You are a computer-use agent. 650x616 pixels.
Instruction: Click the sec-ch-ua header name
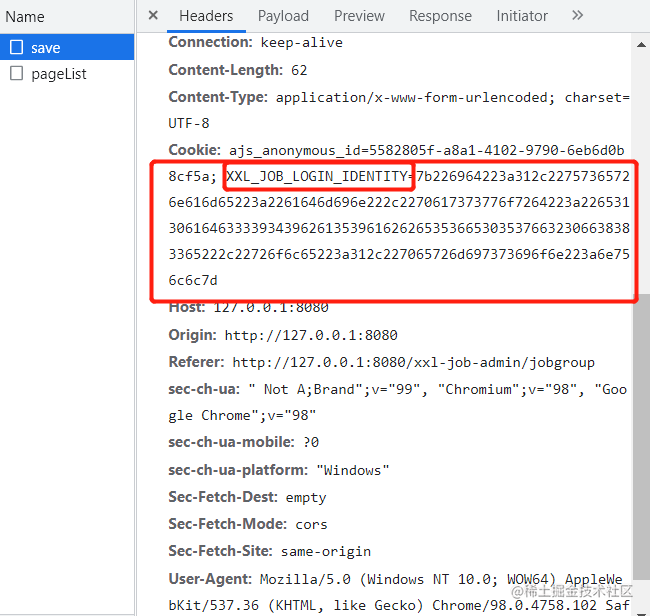[204, 389]
